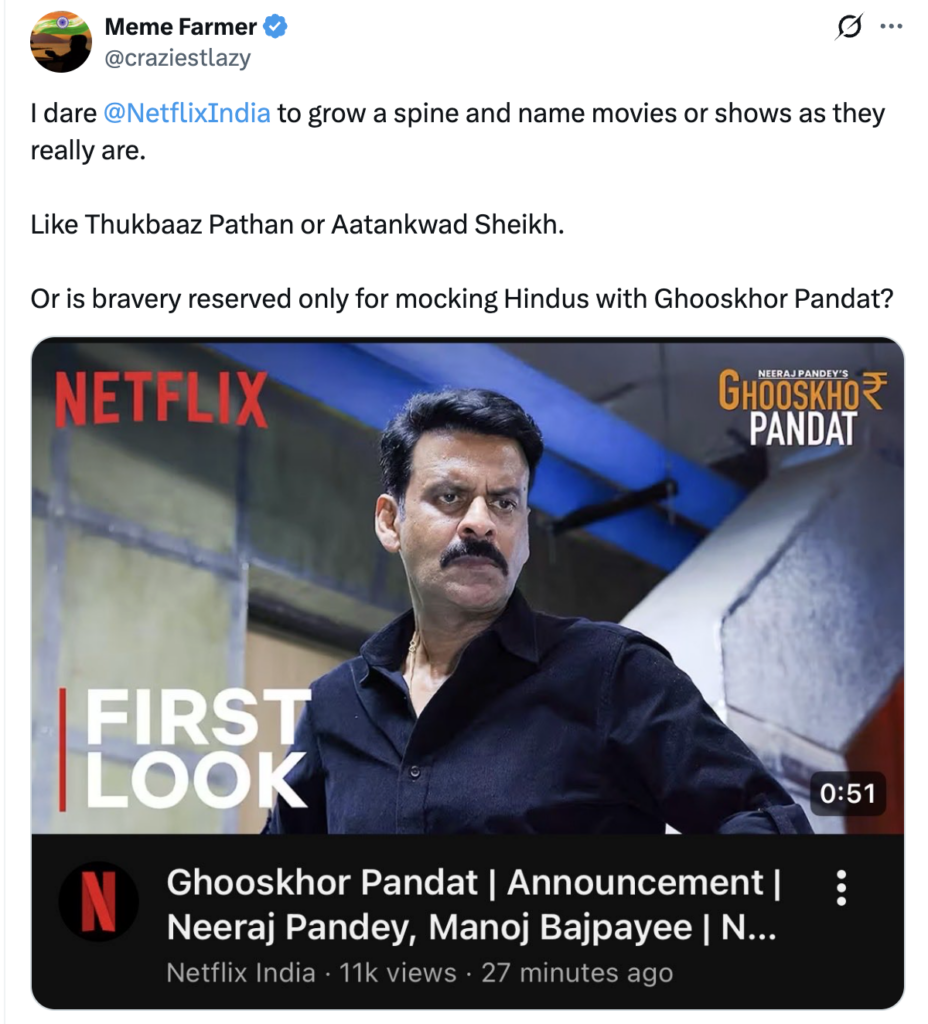Click the Ghooskhor Pandat sentence in the tweet
Image resolution: width=928 pixels, height=1024 pixels.
point(462,299)
